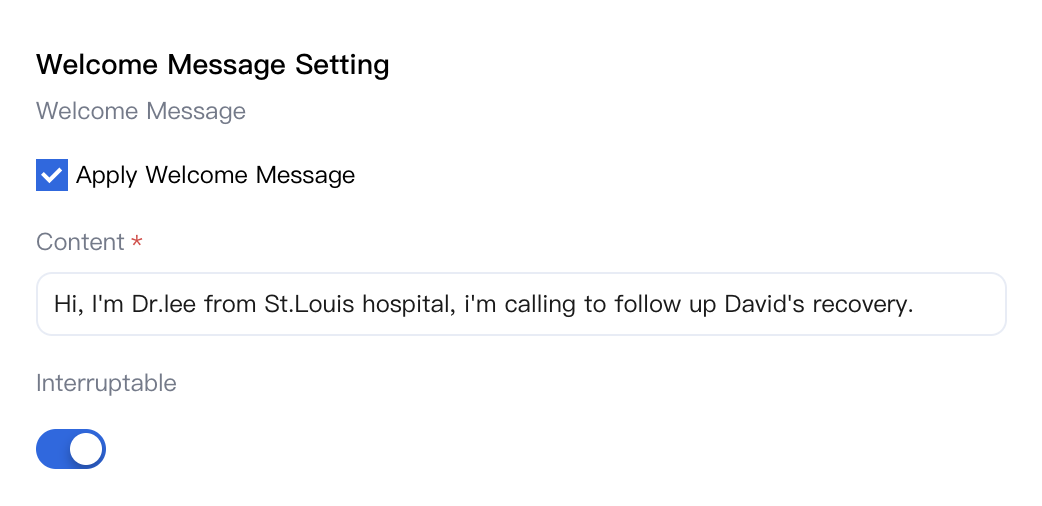Image resolution: width=1042 pixels, height=506 pixels.
Task: Place cursor at 'David's' in the message
Action: [x=768, y=304]
